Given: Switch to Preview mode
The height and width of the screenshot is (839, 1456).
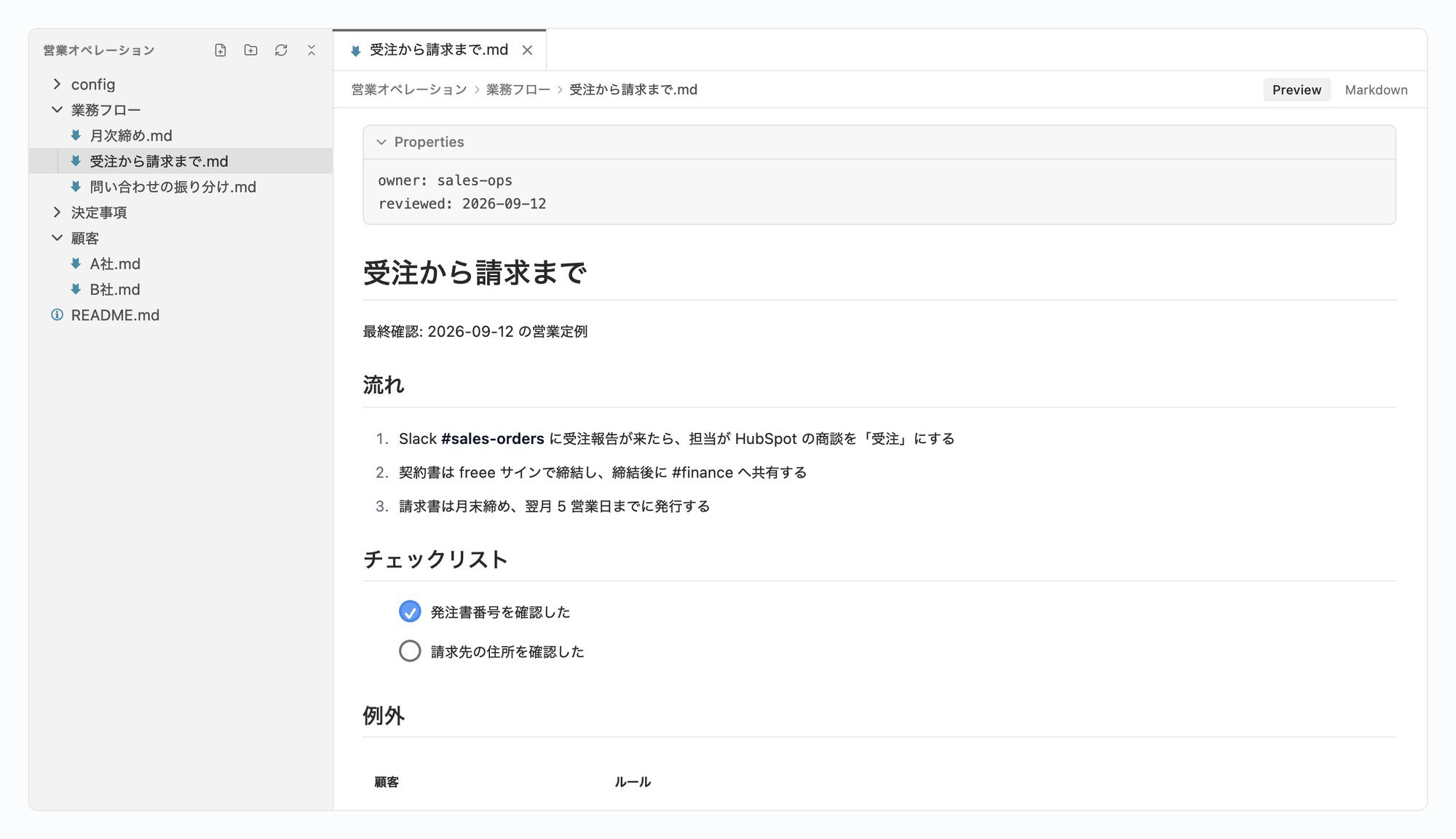Looking at the screenshot, I should [x=1297, y=90].
